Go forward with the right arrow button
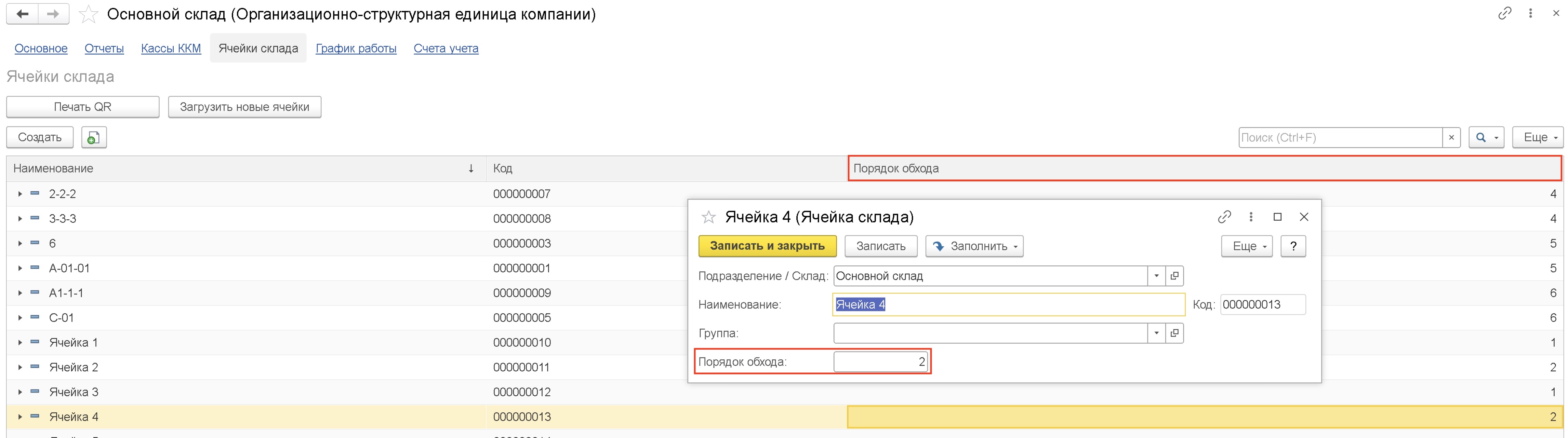This screenshot has width=1568, height=438. click(54, 14)
